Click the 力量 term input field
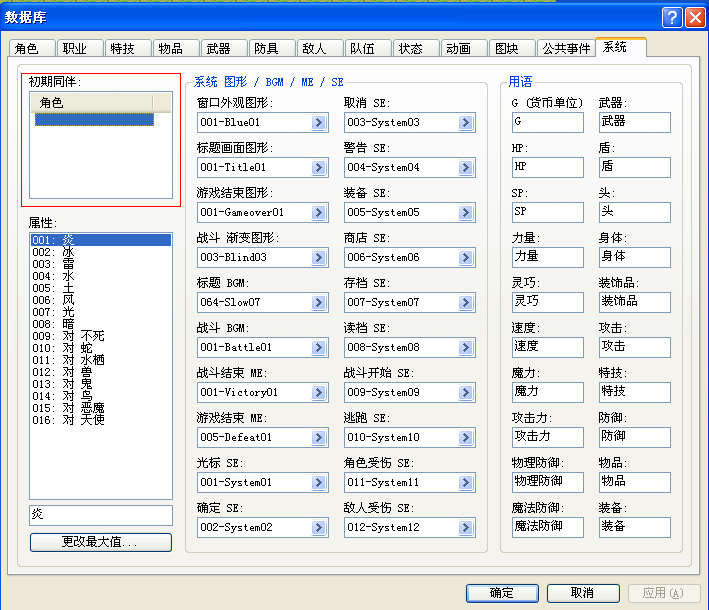The image size is (709, 610). click(x=548, y=257)
